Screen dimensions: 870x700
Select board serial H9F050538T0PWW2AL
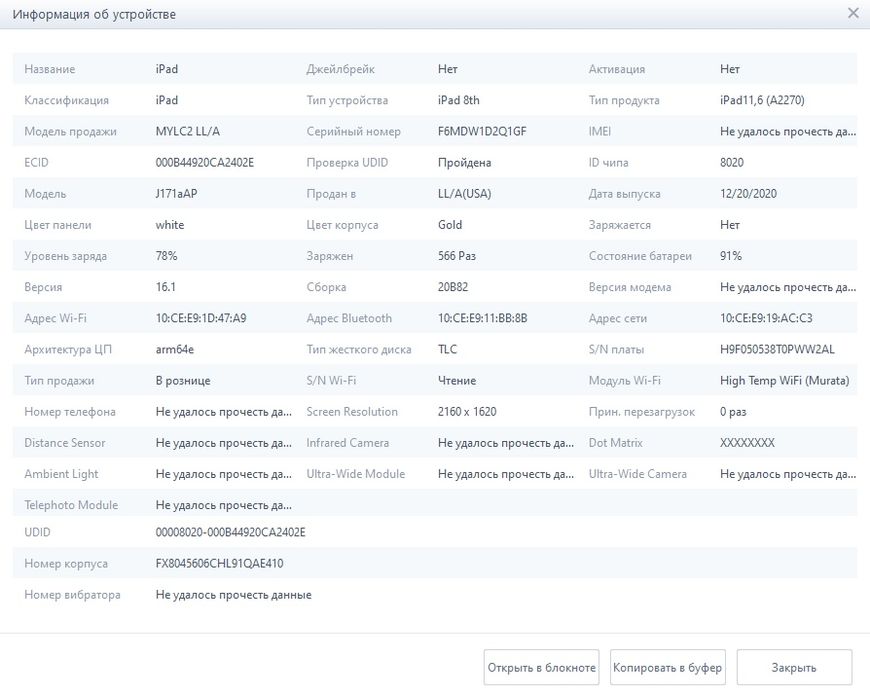point(777,349)
